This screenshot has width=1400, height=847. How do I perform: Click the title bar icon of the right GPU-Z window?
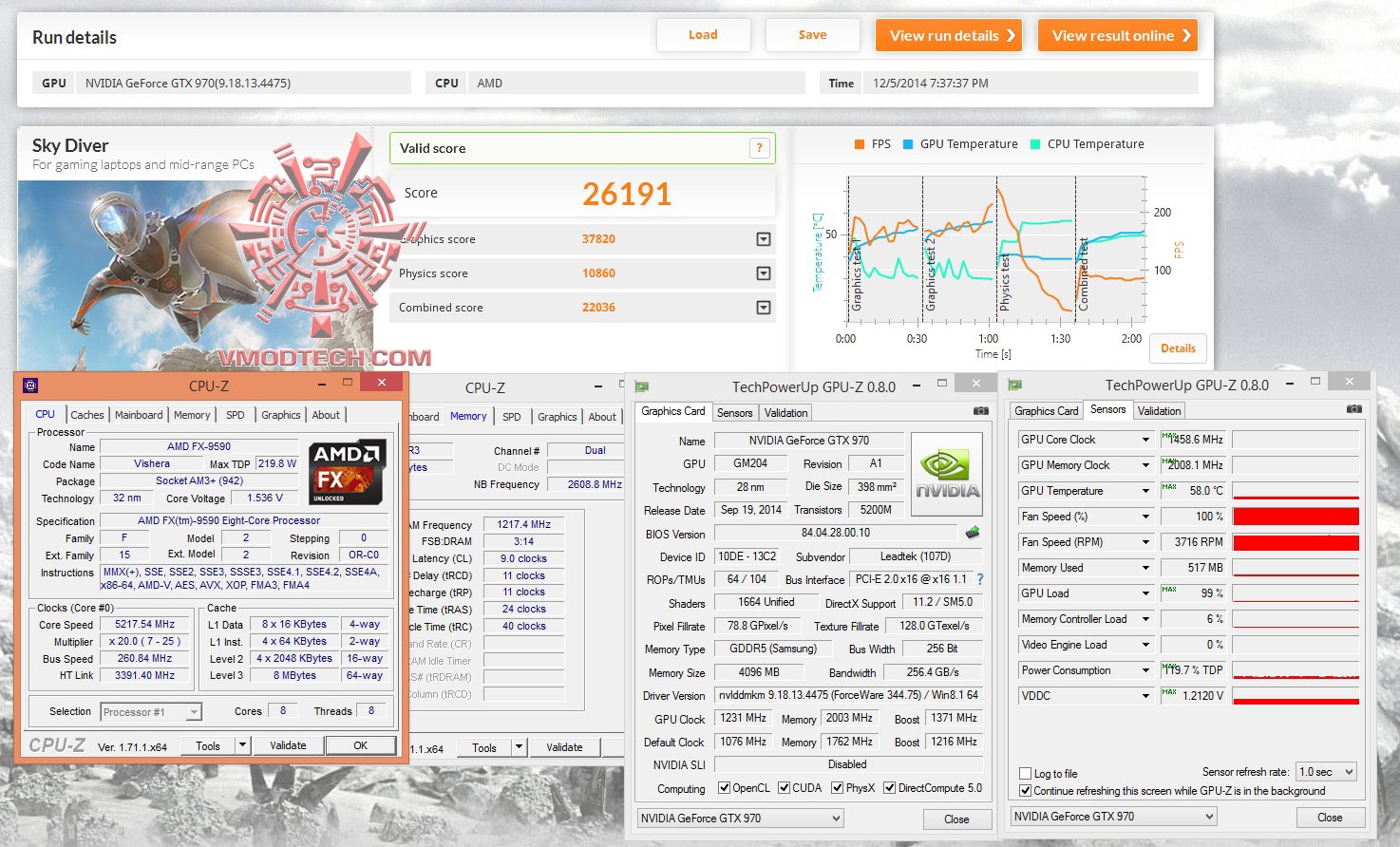coord(1014,385)
